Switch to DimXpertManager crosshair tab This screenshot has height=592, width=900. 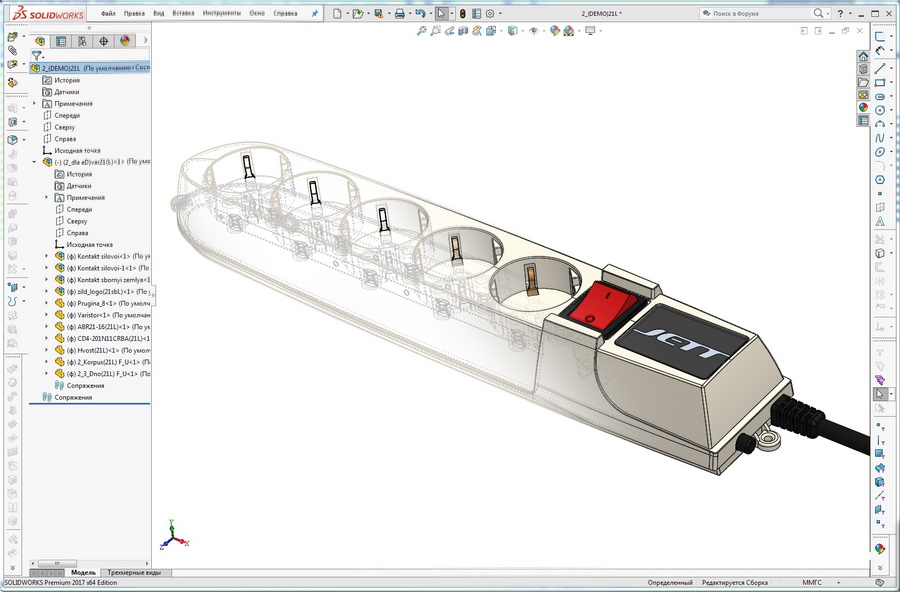pos(103,41)
